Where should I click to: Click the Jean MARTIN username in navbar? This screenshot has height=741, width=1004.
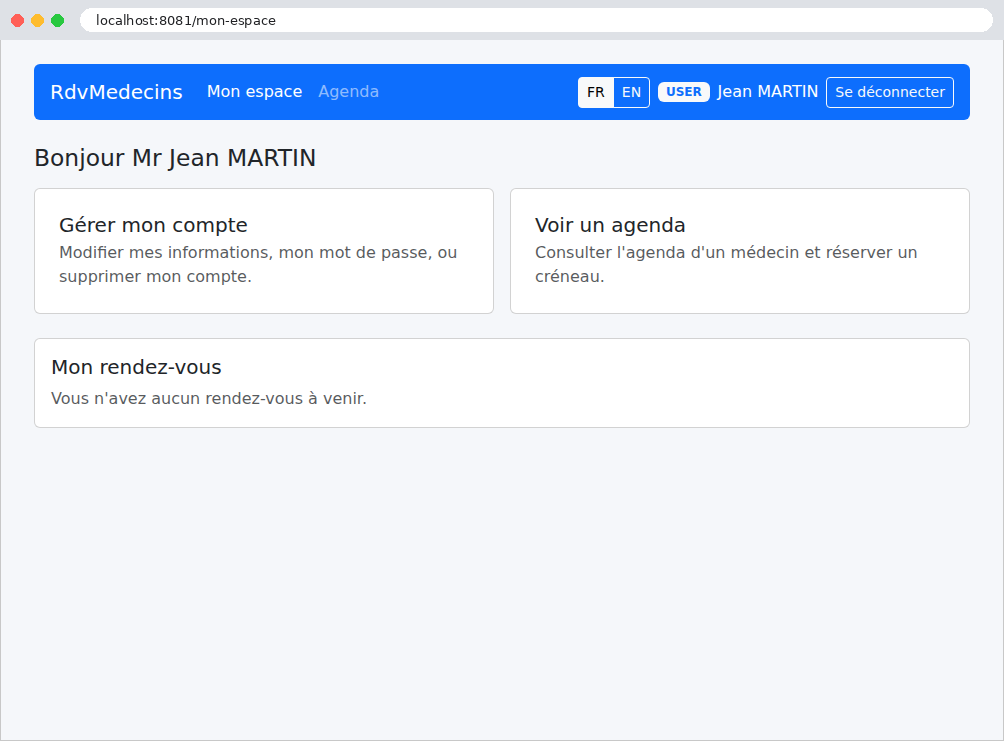tap(768, 92)
